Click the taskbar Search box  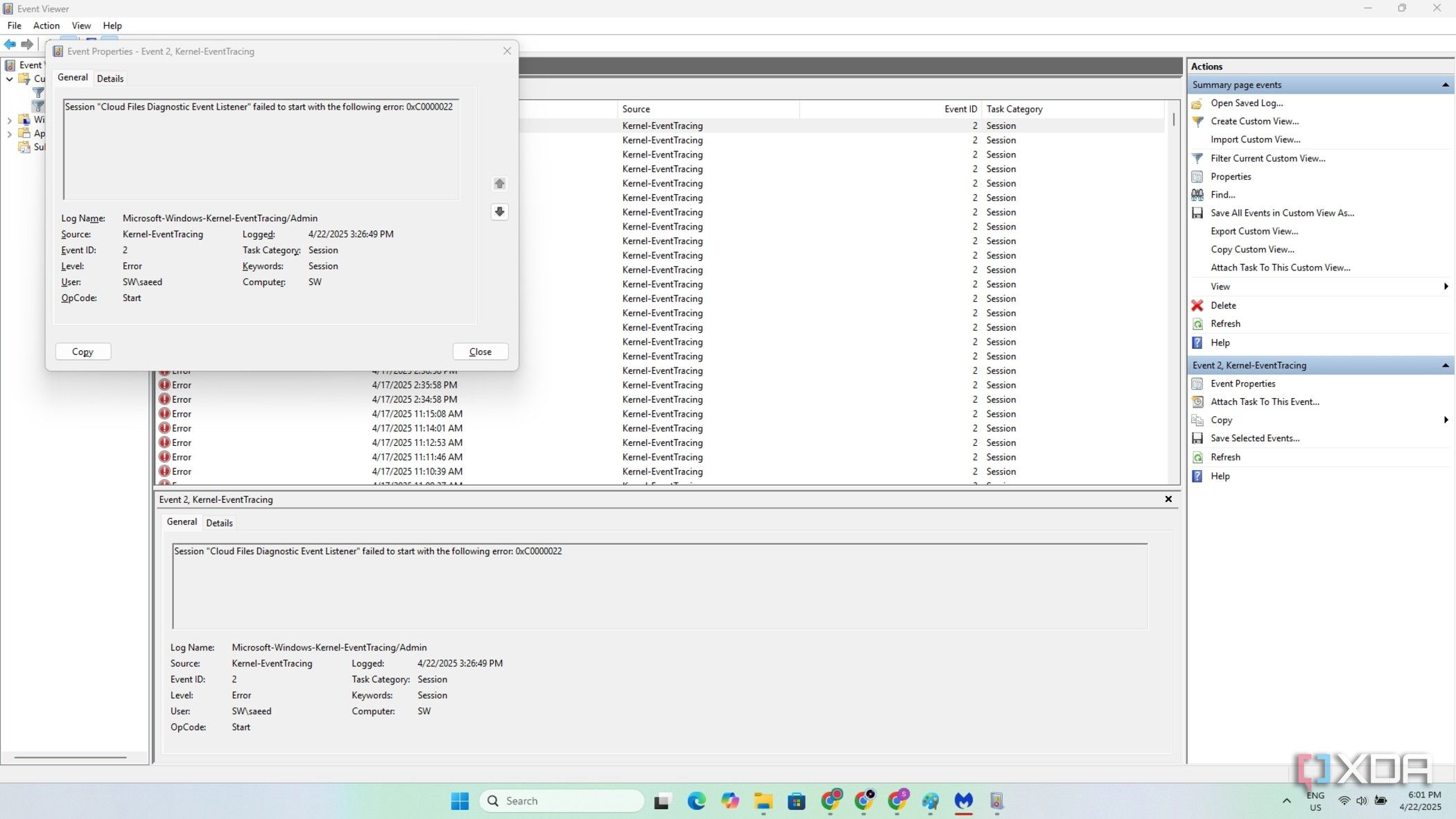pyautogui.click(x=562, y=802)
